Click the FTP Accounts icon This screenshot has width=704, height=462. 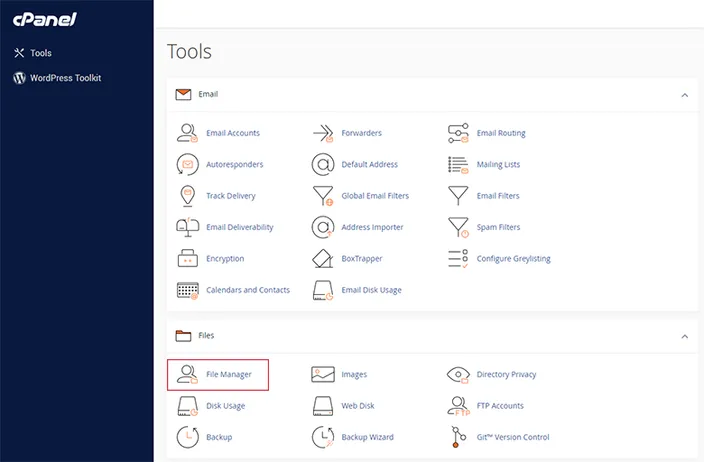pyautogui.click(x=458, y=406)
